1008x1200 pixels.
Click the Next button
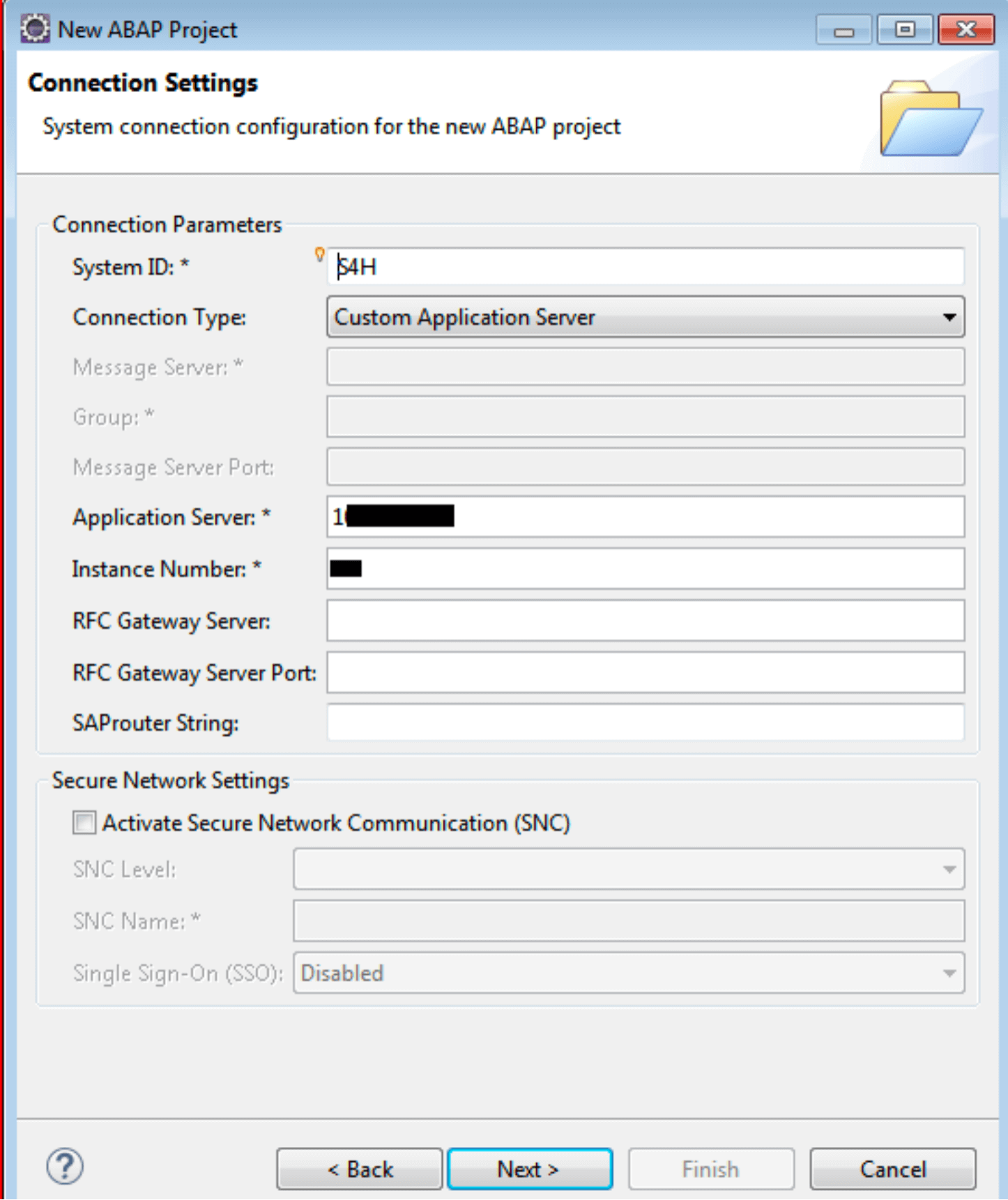pyautogui.click(x=530, y=1169)
